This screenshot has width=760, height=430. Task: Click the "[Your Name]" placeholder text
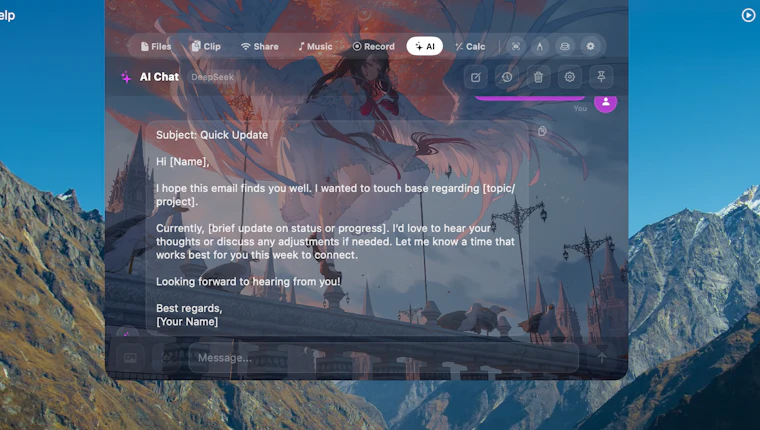(187, 322)
